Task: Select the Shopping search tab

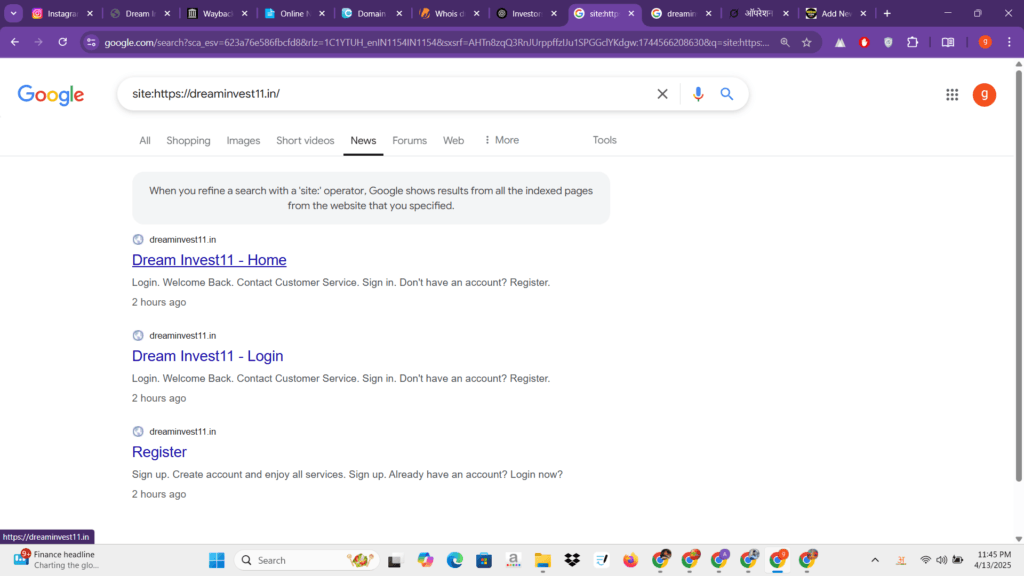Action: click(188, 141)
